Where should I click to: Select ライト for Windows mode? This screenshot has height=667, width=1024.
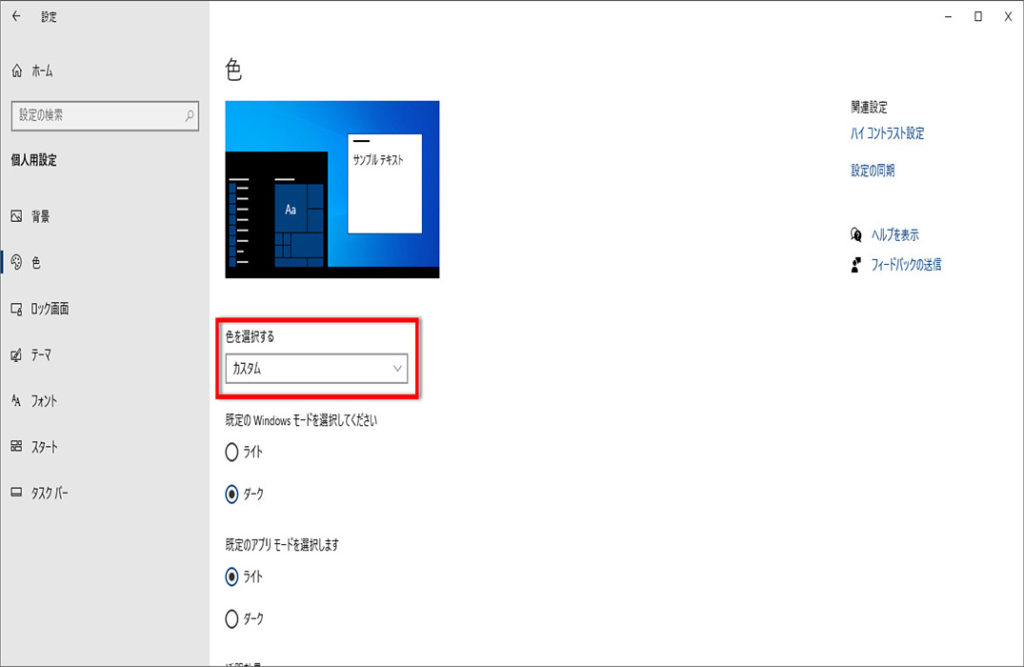(232, 452)
